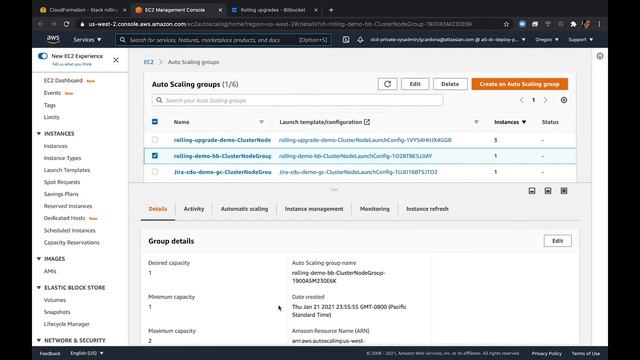Open browser extensions puzzle icon
Image resolution: width=640 pixels, height=360 pixels.
click(573, 24)
